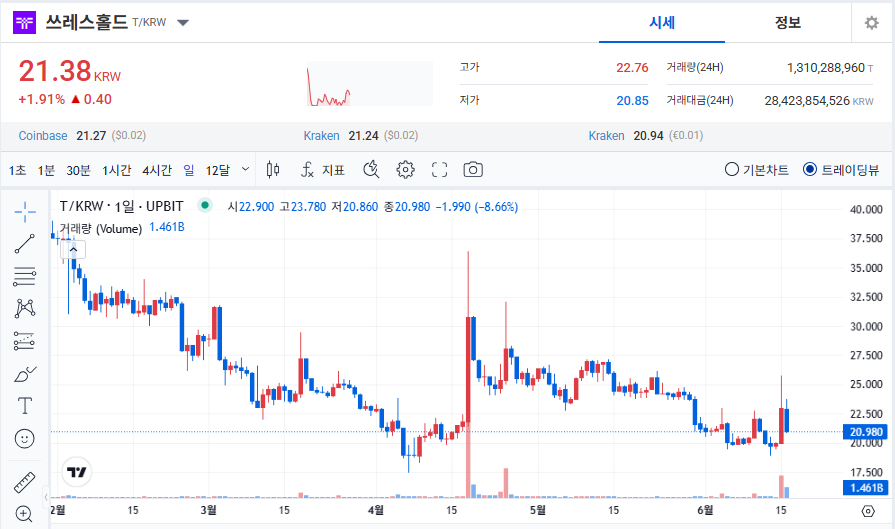Click the 지표 indicators label
Image resolution: width=895 pixels, height=529 pixels.
333,170
